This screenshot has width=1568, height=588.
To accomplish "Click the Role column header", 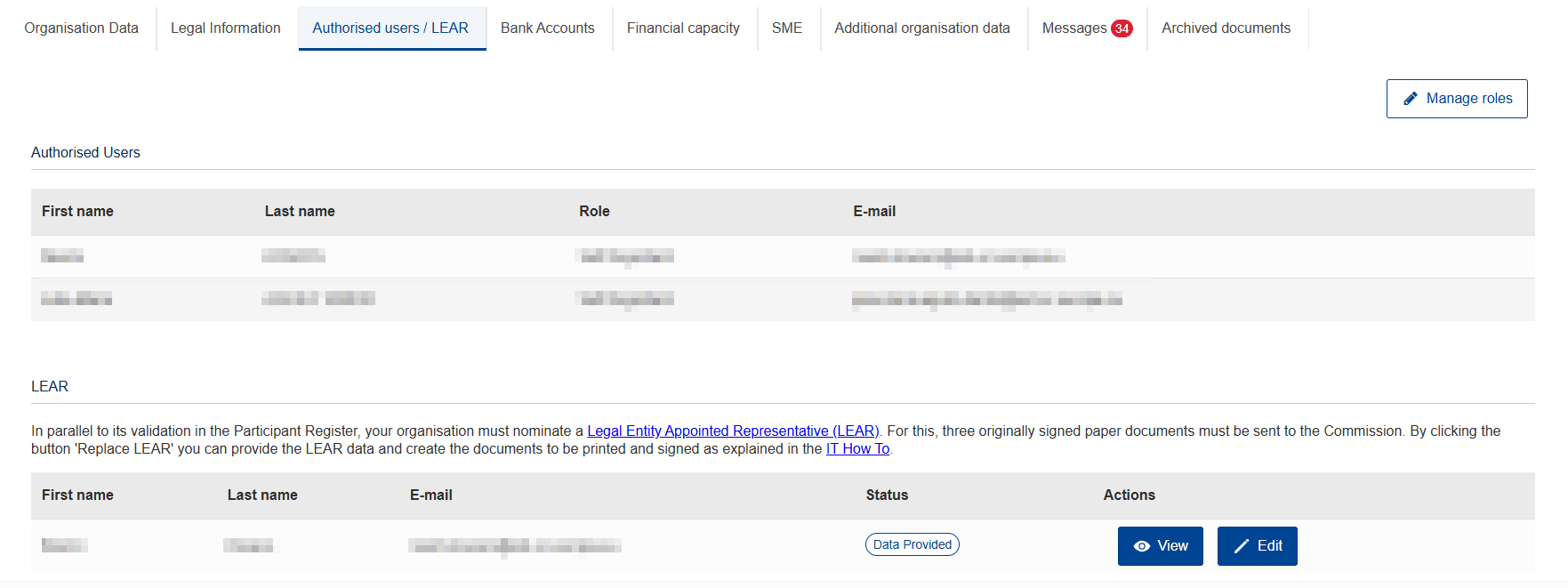I will 594,212.
